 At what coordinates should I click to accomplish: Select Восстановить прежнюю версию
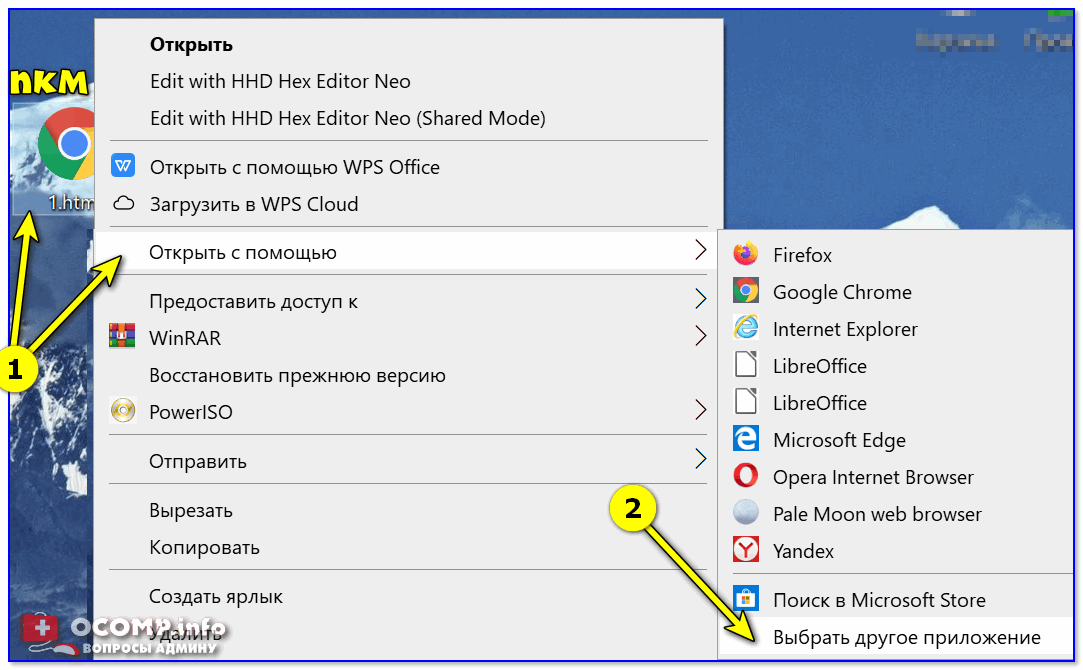pos(297,375)
